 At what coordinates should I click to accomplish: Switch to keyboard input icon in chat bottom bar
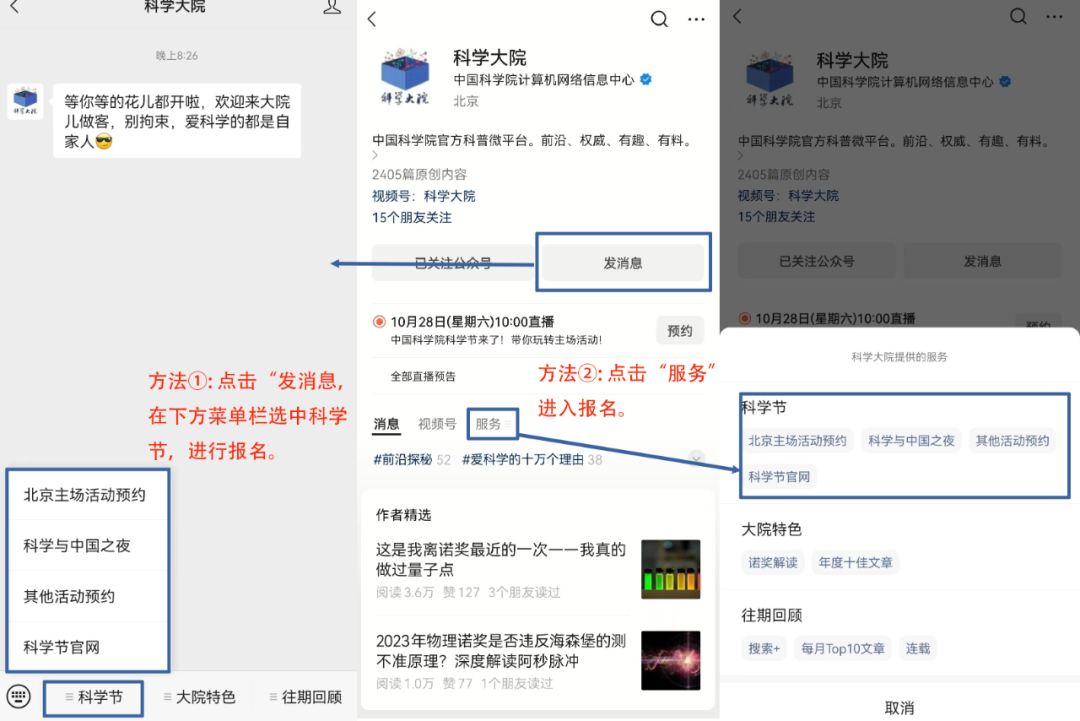click(x=19, y=696)
